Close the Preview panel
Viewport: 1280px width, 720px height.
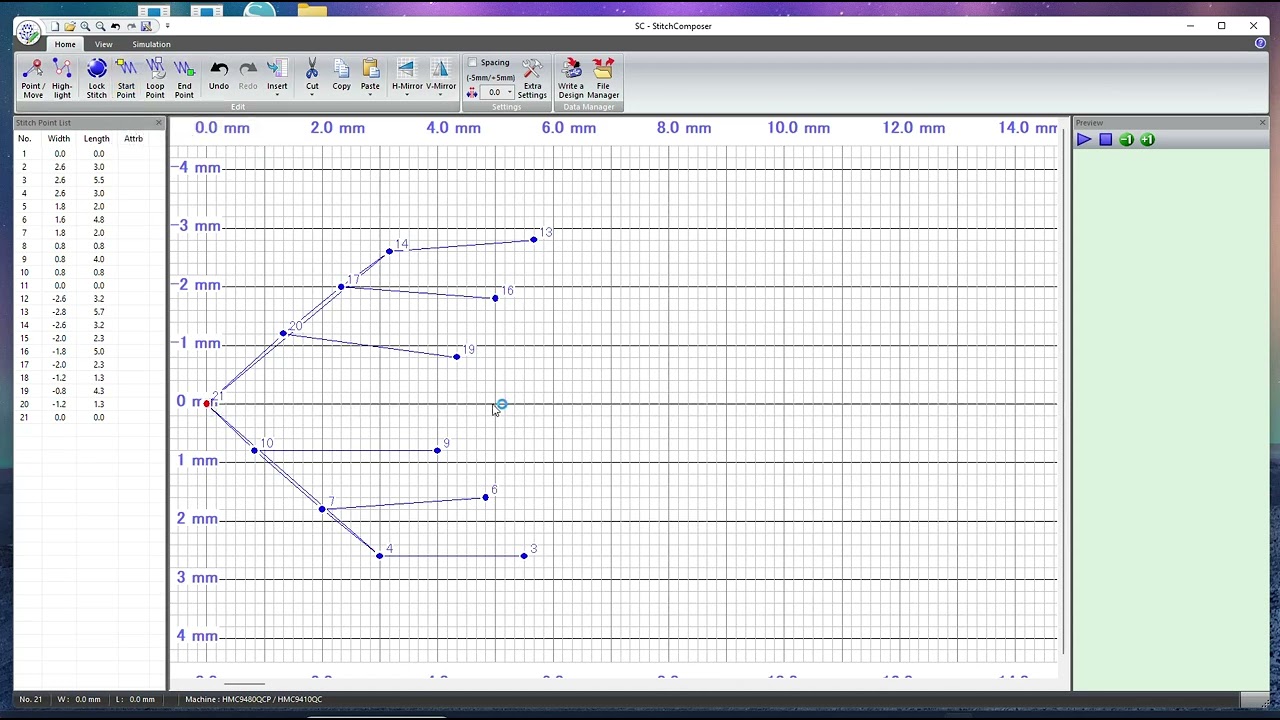pyautogui.click(x=1262, y=123)
